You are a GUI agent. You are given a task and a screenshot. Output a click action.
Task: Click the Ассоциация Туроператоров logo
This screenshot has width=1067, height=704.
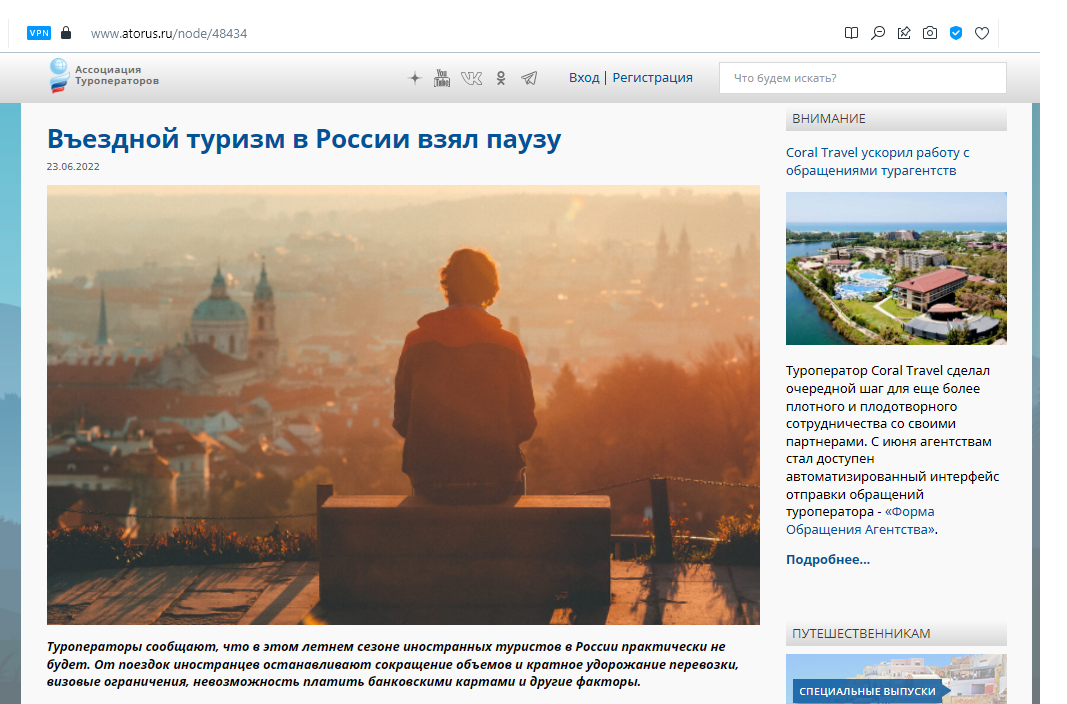(104, 76)
